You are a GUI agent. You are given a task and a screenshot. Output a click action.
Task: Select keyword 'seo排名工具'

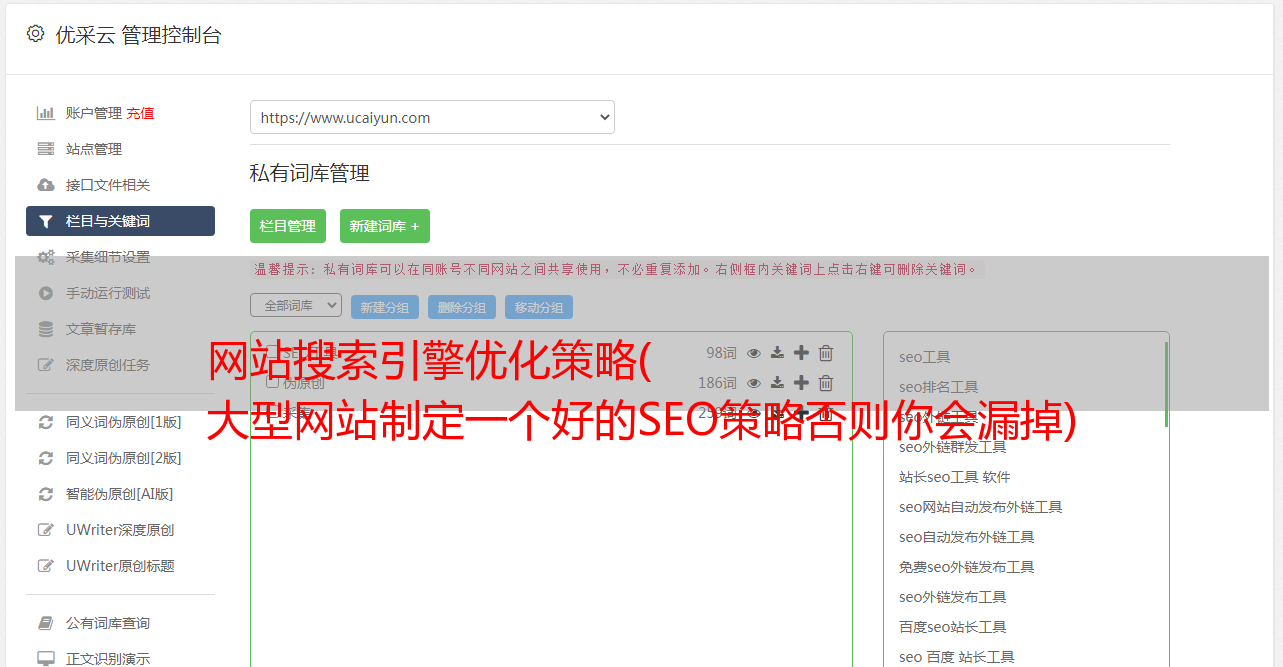pyautogui.click(x=939, y=387)
